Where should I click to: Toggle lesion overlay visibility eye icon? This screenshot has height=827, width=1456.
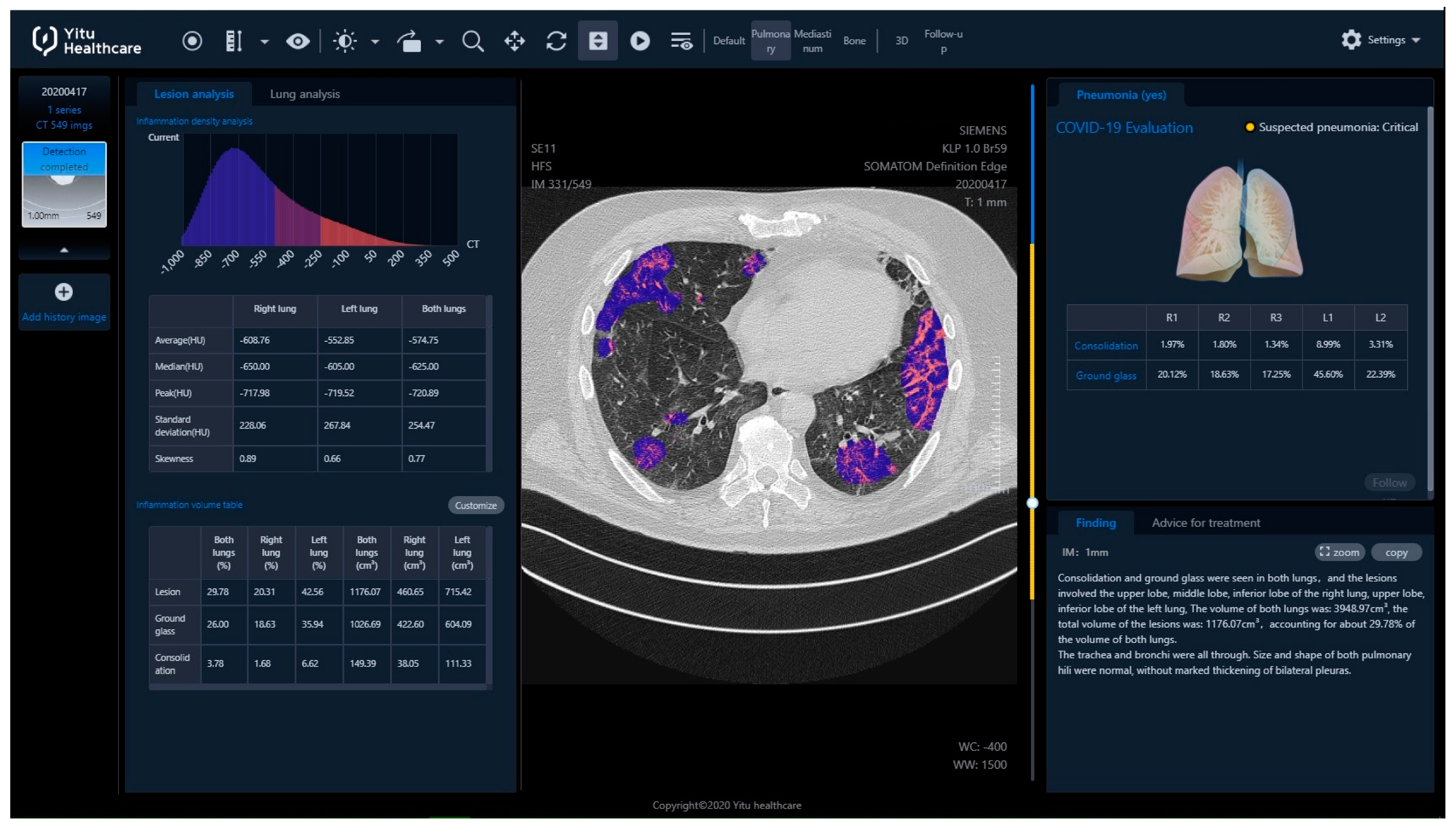(x=298, y=41)
